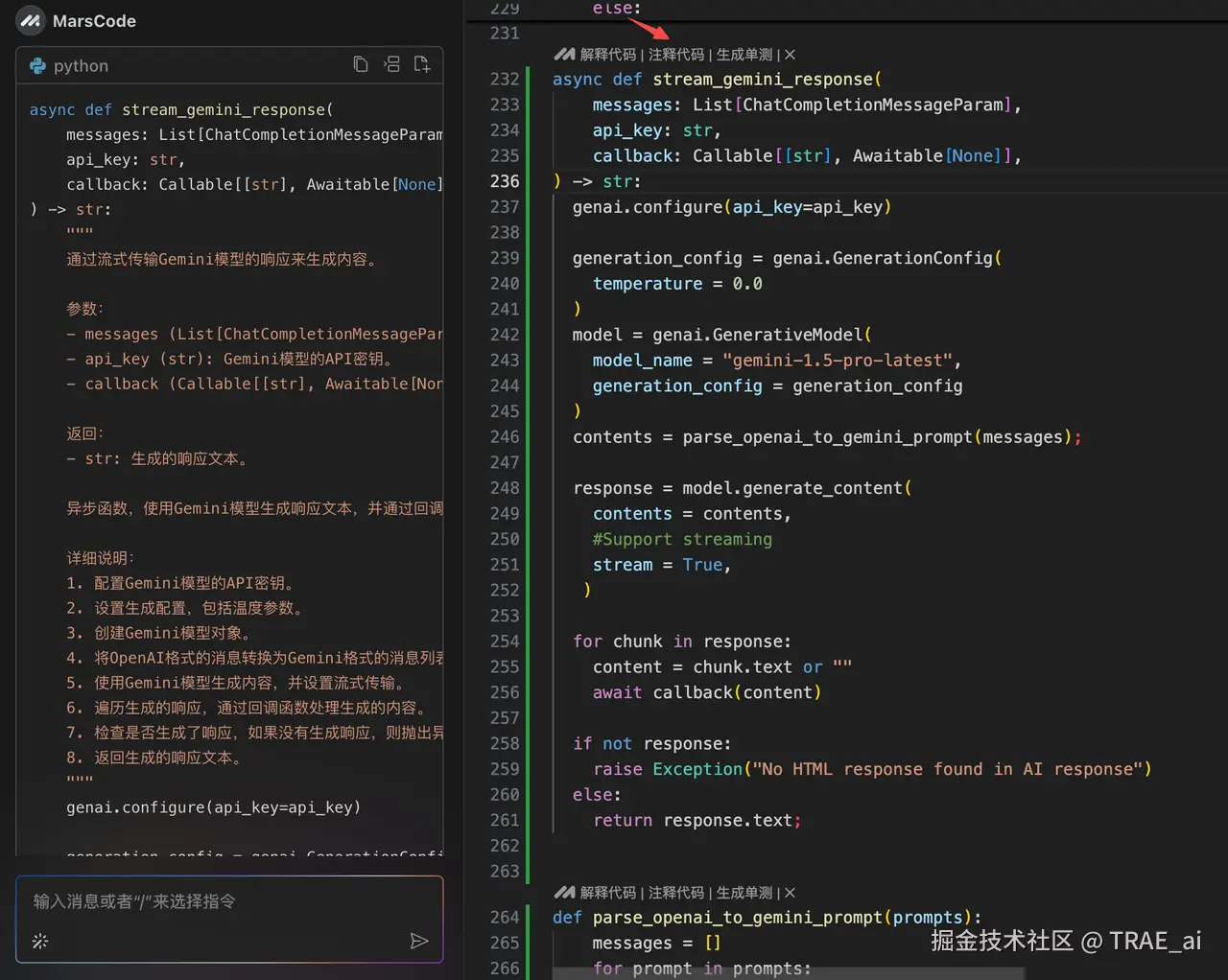Image resolution: width=1228 pixels, height=980 pixels.
Task: Copy the generated python code block
Action: (x=361, y=64)
